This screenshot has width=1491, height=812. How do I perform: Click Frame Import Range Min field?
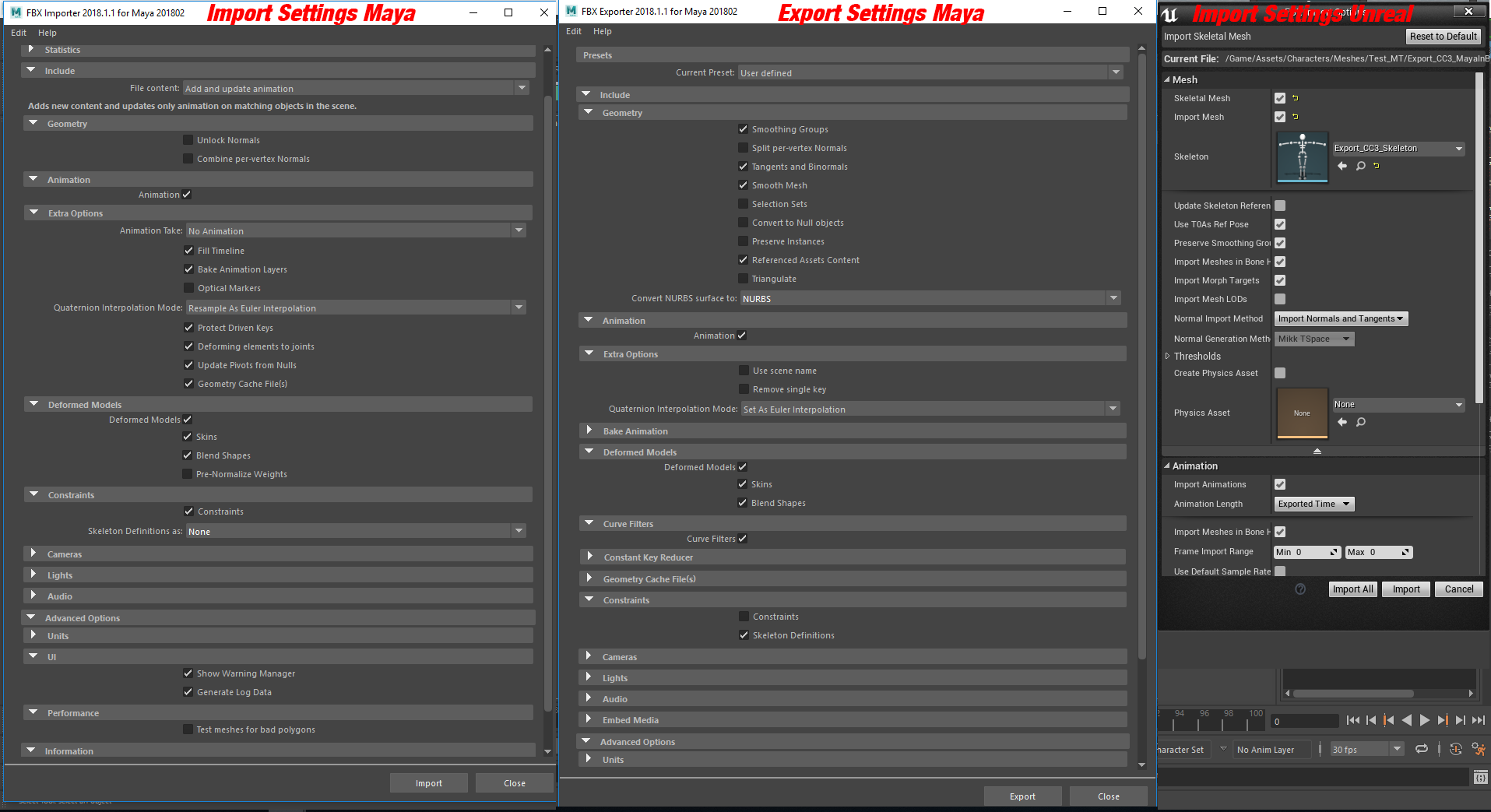pos(1307,552)
